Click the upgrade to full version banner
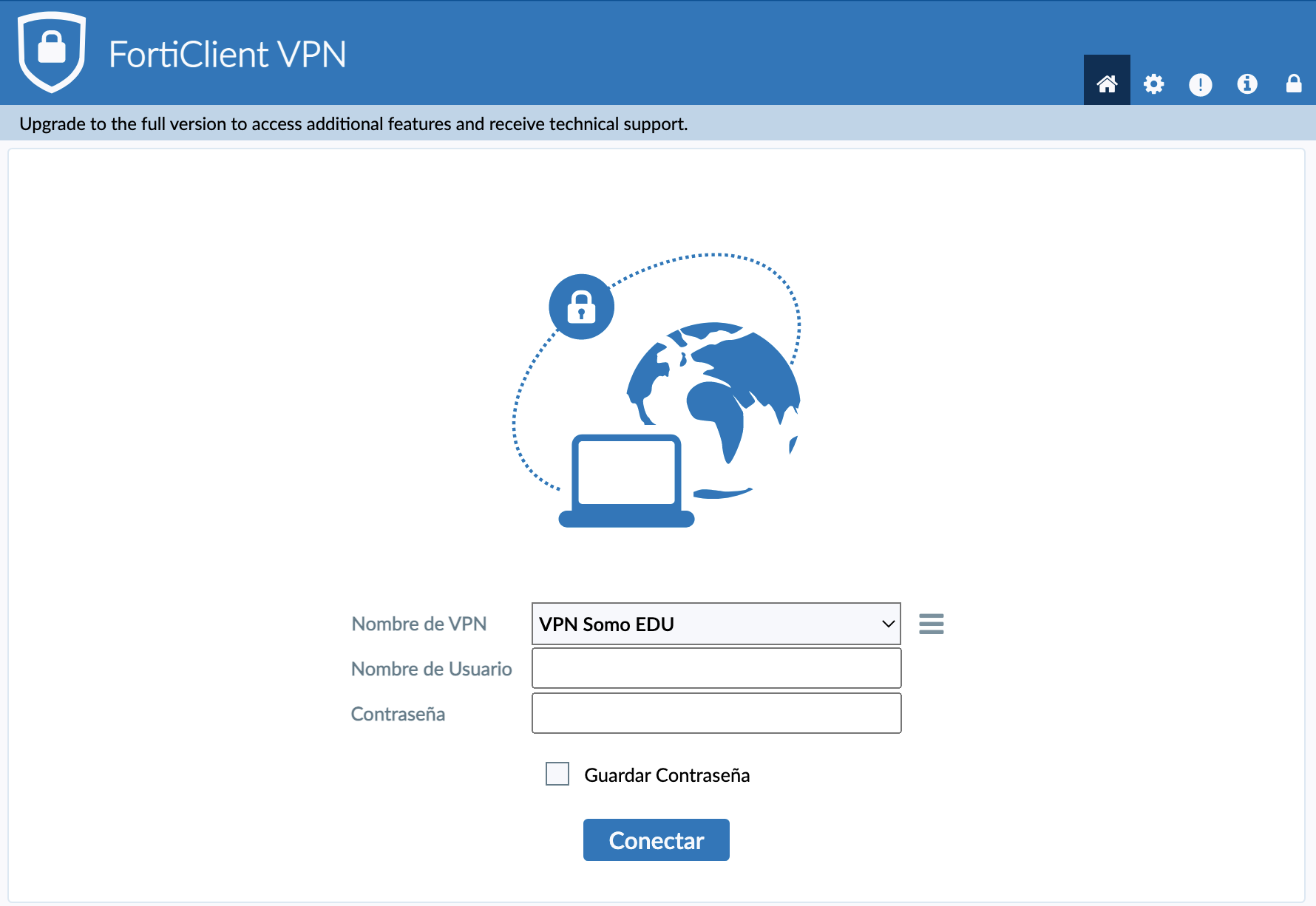The width and height of the screenshot is (1316, 906). 353,123
